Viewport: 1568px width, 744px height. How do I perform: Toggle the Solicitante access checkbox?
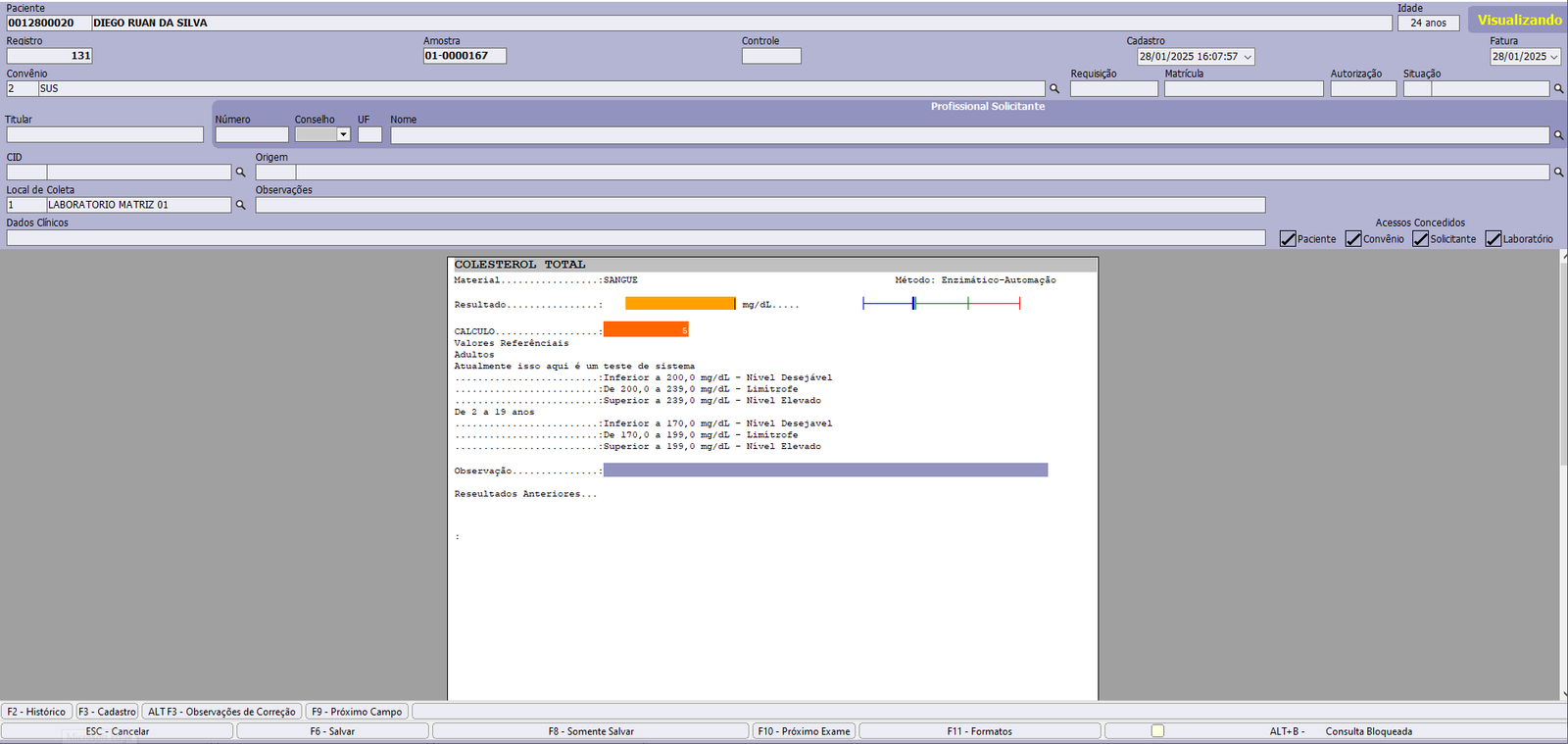(x=1420, y=239)
